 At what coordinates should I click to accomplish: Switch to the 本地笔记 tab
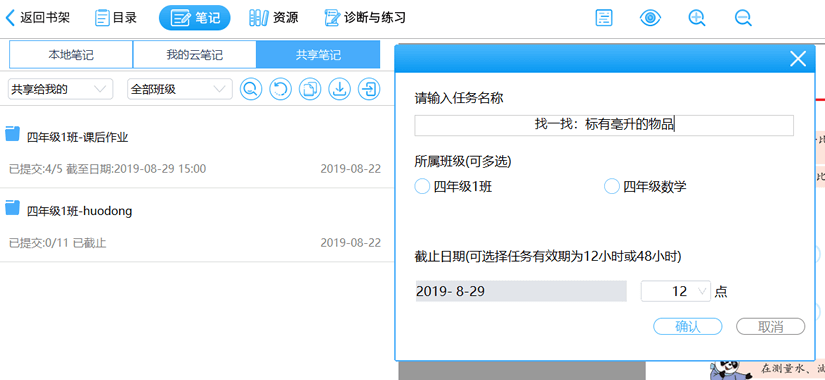tap(71, 55)
